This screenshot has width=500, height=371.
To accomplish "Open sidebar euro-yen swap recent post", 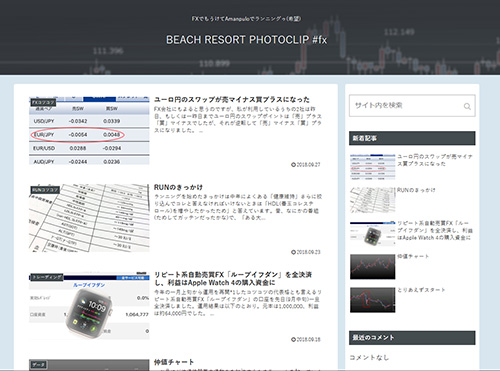I will (x=435, y=160).
